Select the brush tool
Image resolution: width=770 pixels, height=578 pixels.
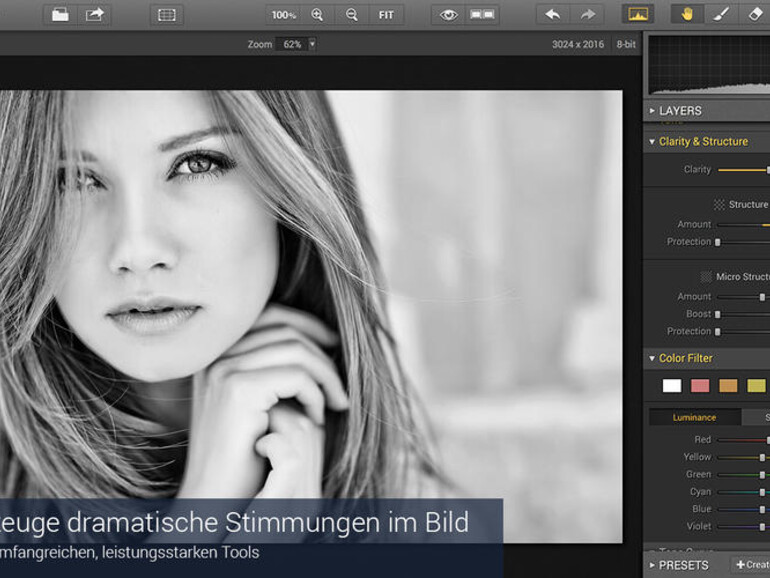tap(720, 15)
